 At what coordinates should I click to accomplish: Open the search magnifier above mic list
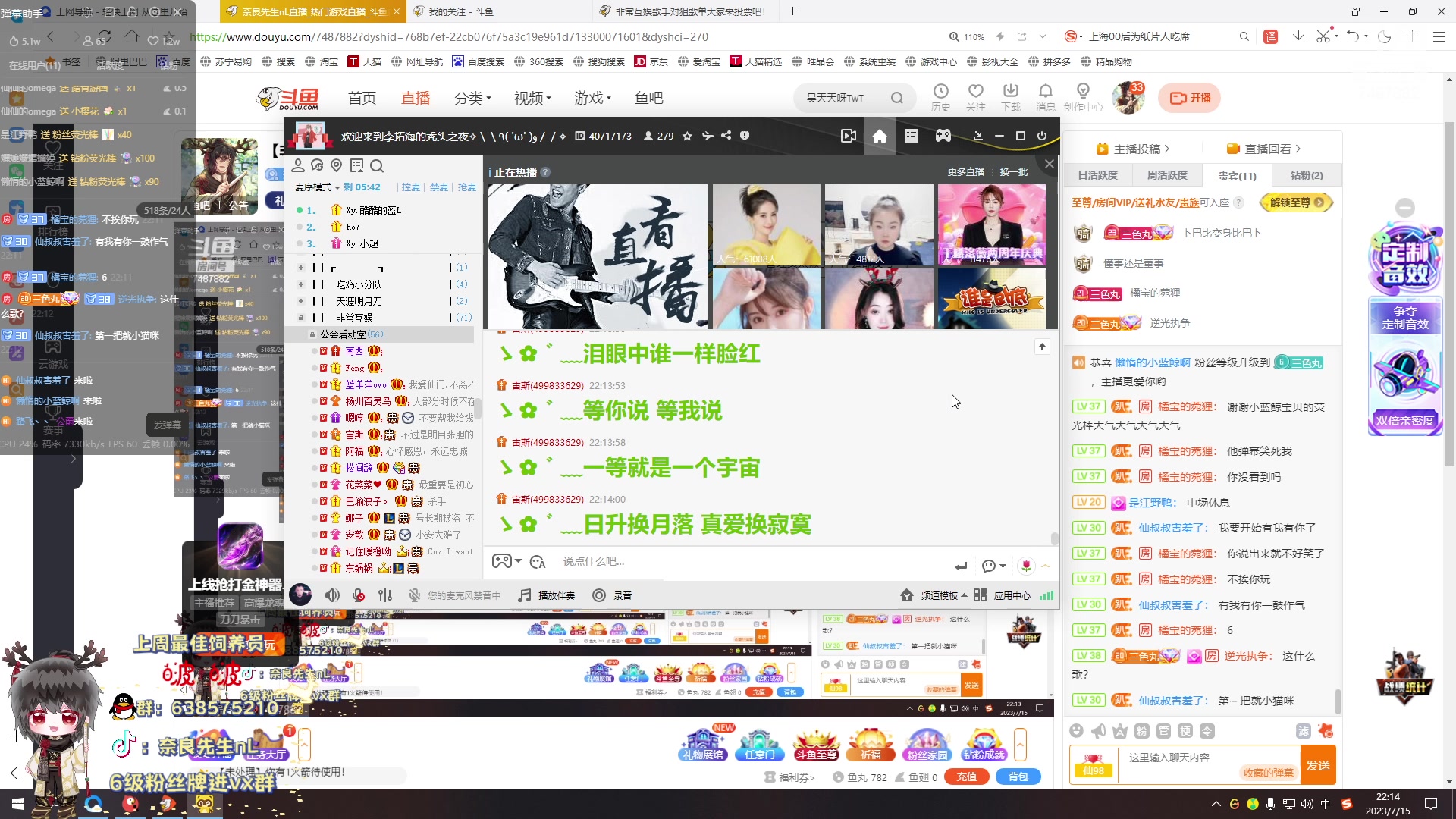coord(377,166)
